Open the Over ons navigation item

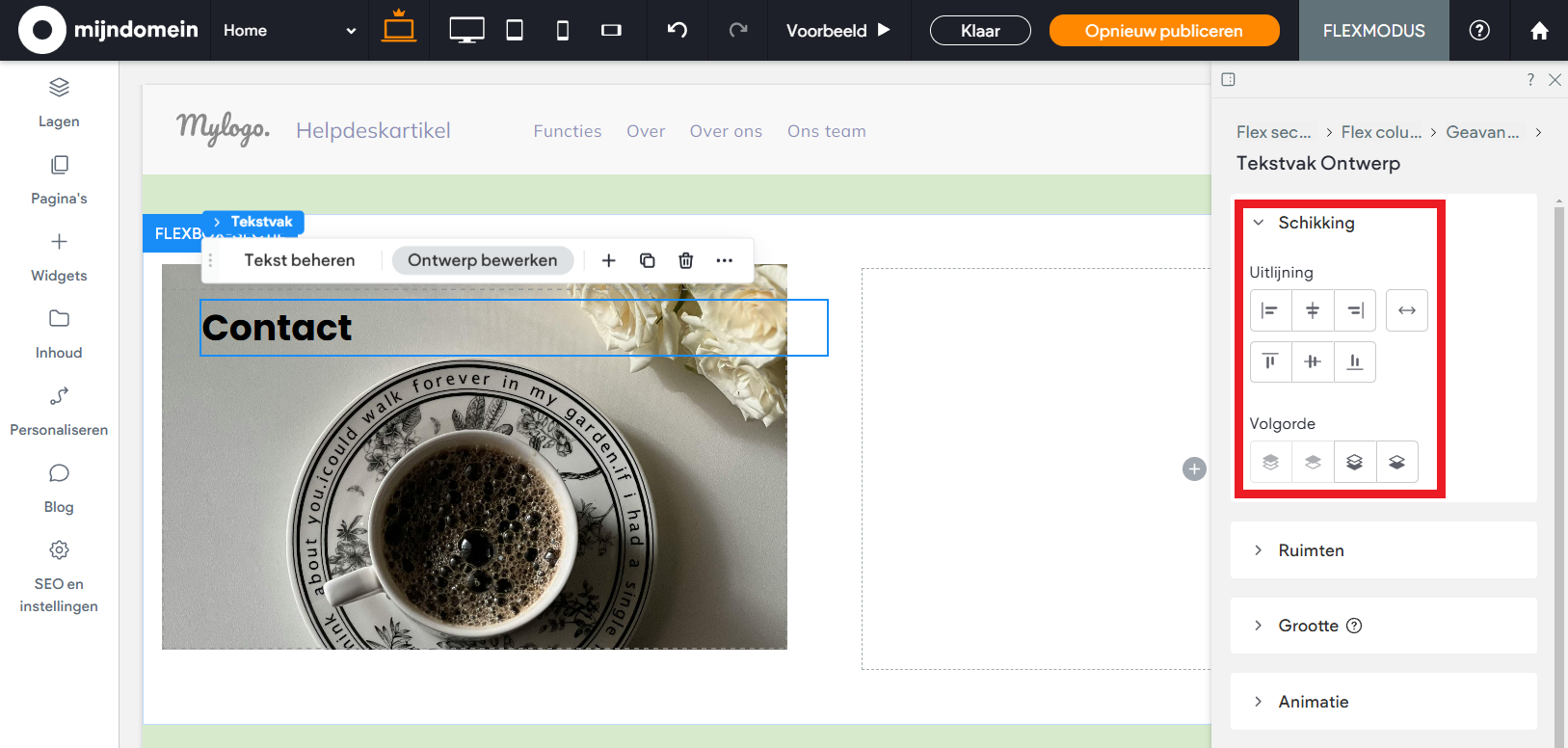(726, 131)
